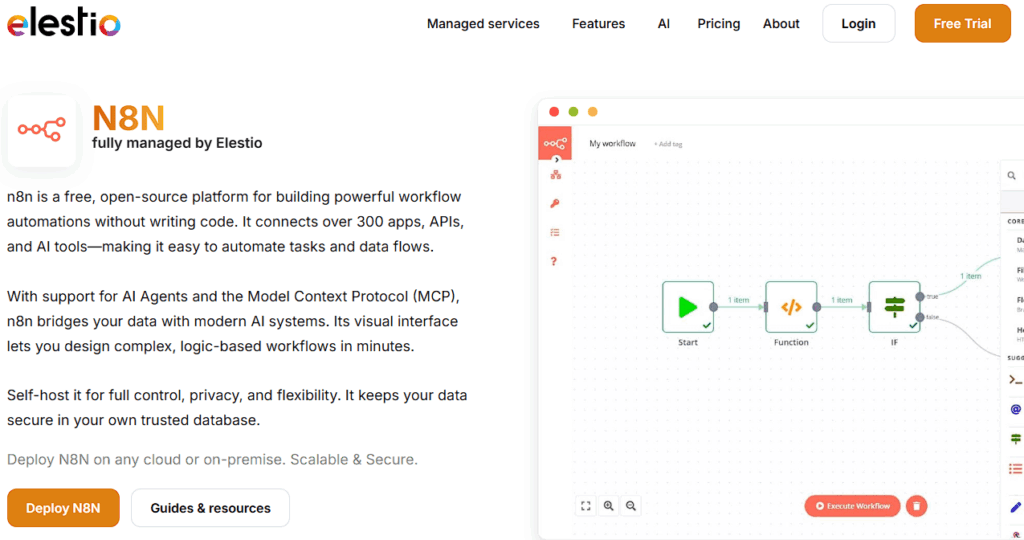
Task: Select the IF node
Action: point(894,307)
